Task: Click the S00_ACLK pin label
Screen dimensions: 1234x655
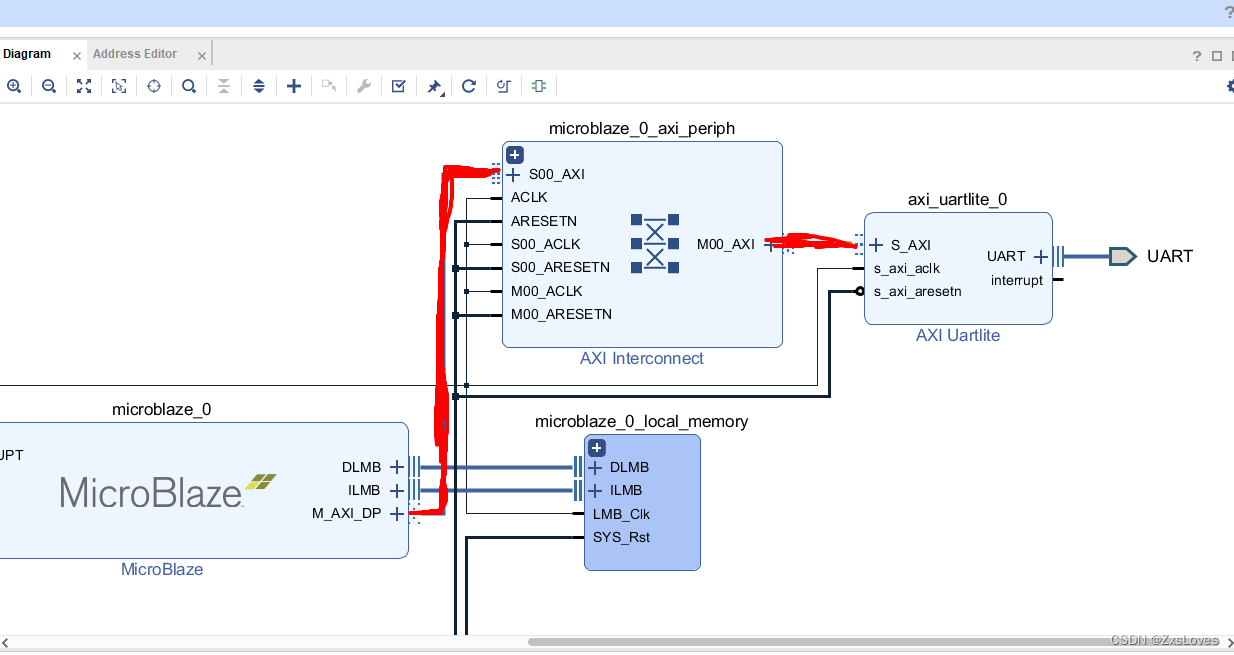Action: click(x=545, y=244)
